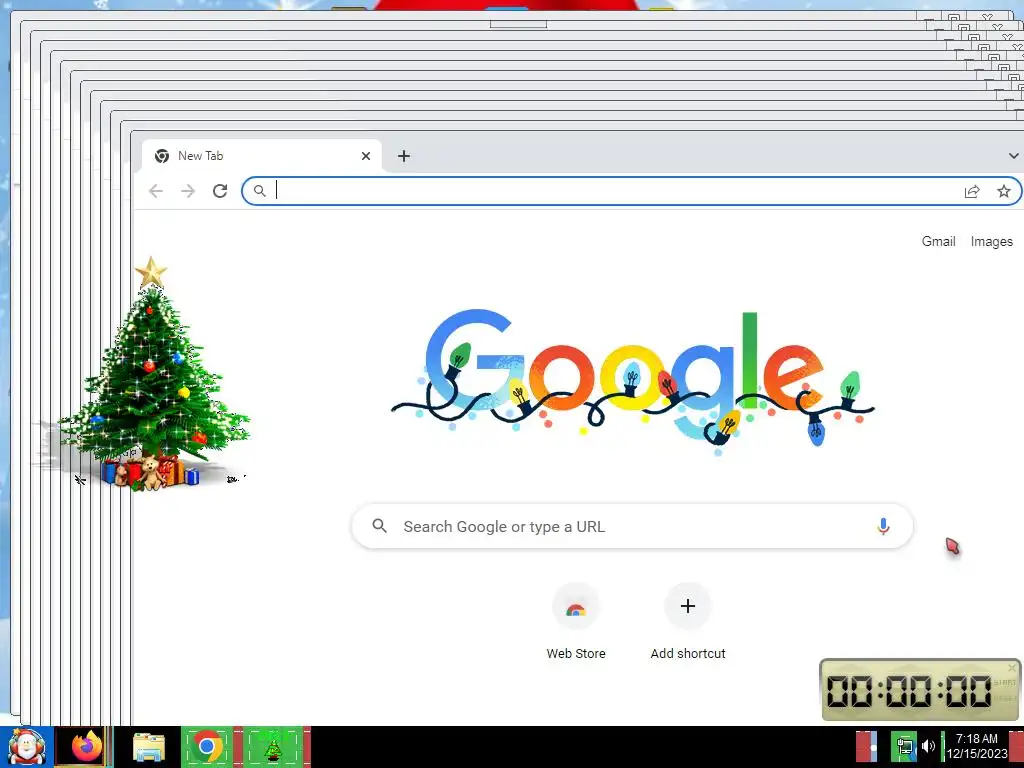Switch to Chrome from the taskbar

click(208, 747)
